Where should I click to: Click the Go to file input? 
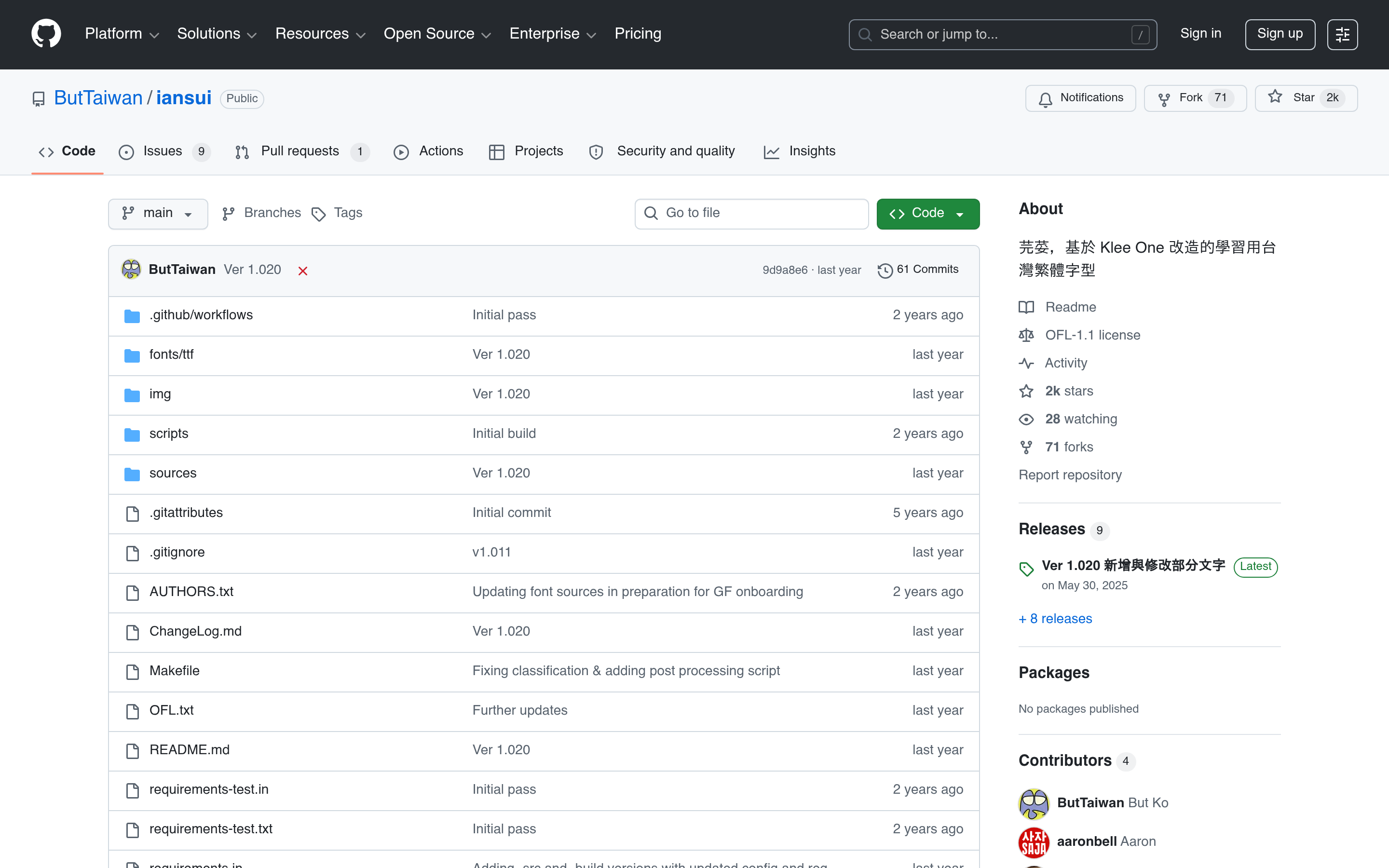click(x=751, y=214)
